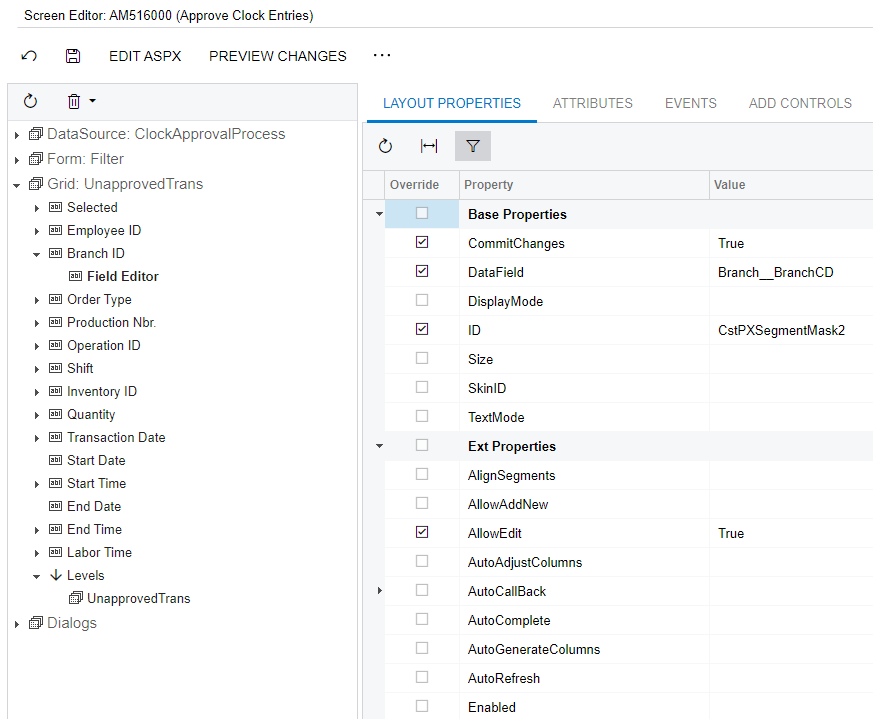Expand the Production Nbr. node
The width and height of the screenshot is (873, 719).
tap(37, 323)
